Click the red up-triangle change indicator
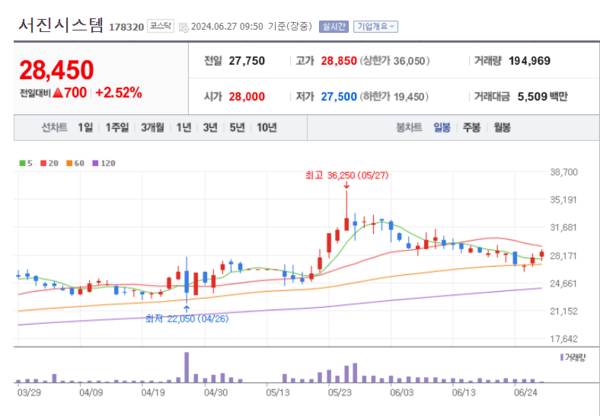This screenshot has height=416, width=600. pos(57,93)
